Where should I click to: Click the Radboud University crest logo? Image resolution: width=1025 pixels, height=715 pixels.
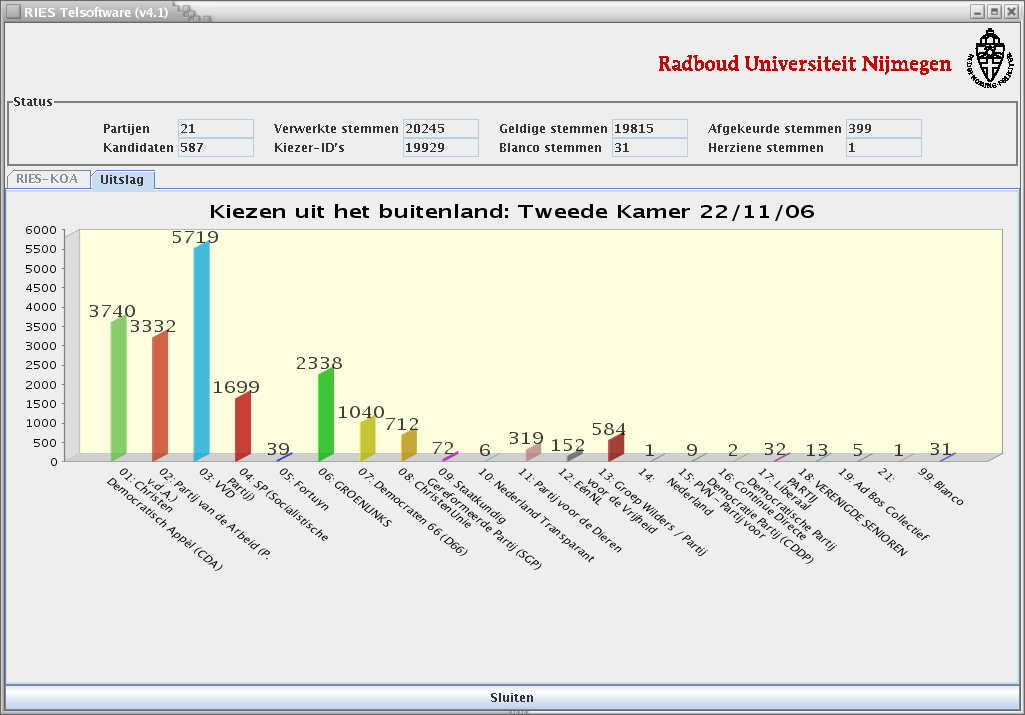click(989, 58)
